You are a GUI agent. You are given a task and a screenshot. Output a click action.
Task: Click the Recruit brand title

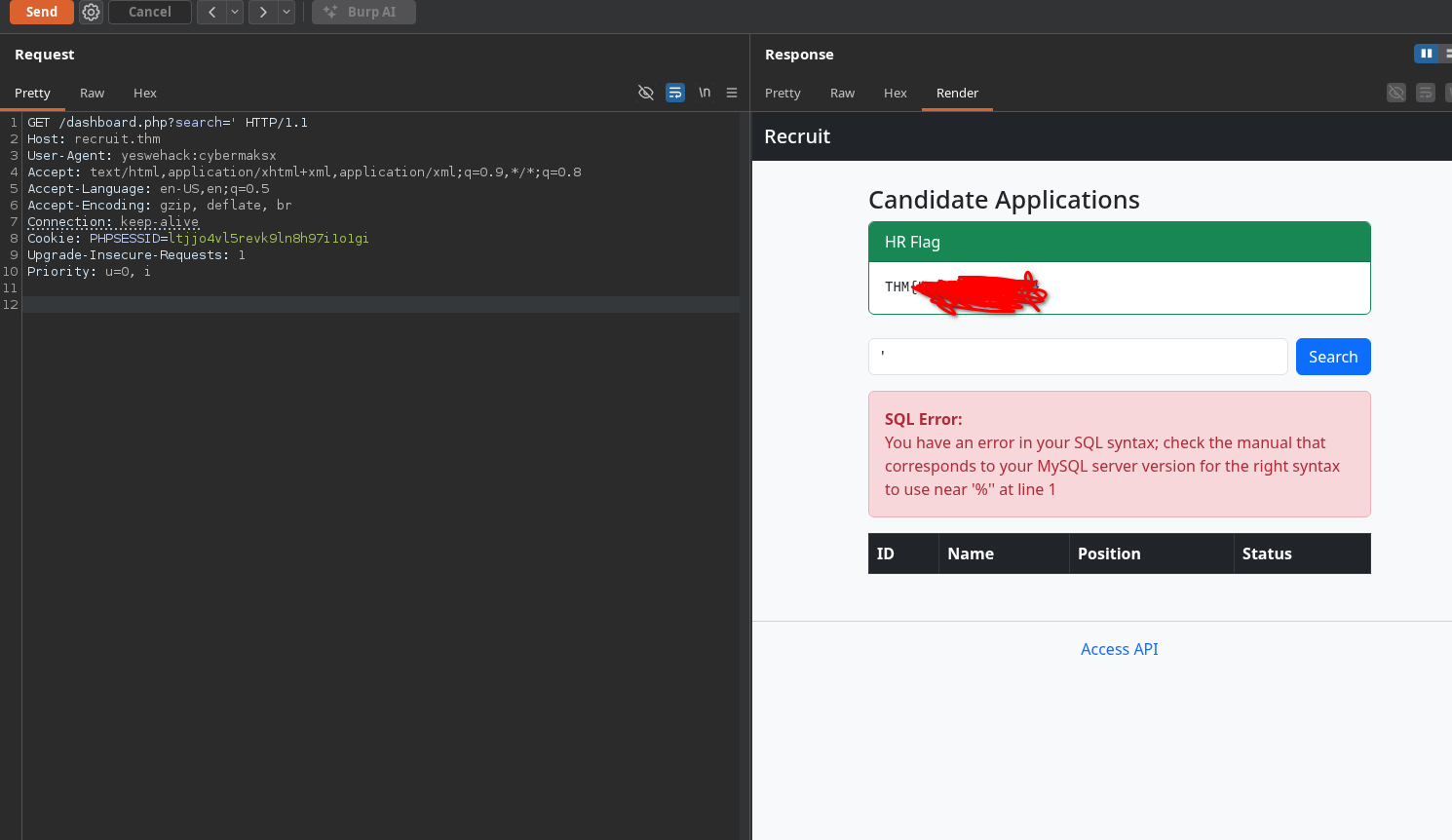tap(797, 136)
